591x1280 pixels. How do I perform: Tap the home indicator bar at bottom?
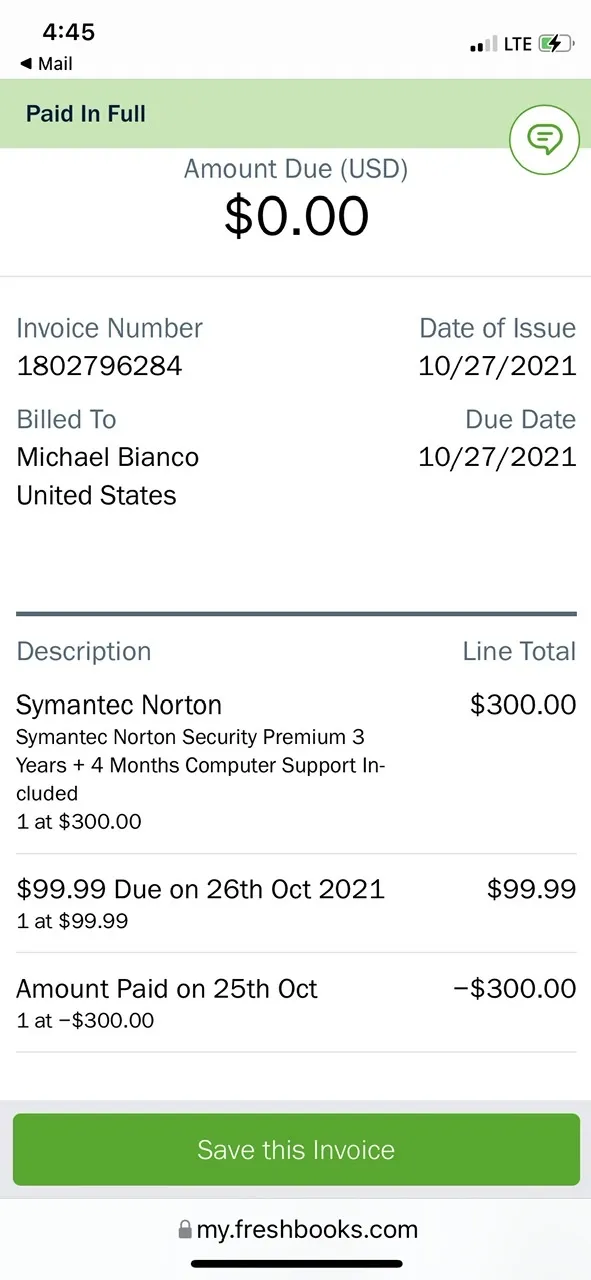296,1264
